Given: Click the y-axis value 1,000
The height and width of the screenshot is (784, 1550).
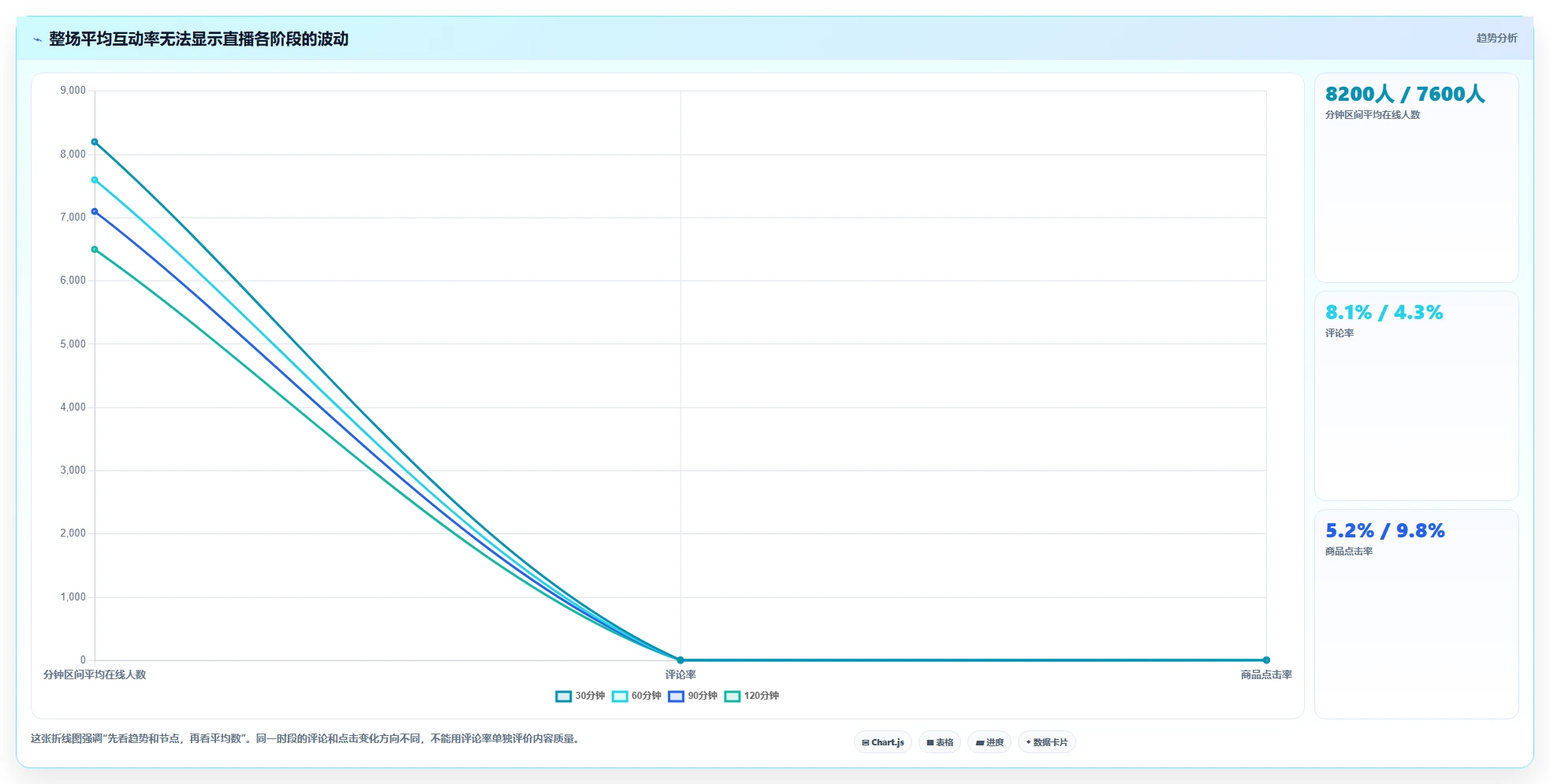Looking at the screenshot, I should tap(73, 597).
